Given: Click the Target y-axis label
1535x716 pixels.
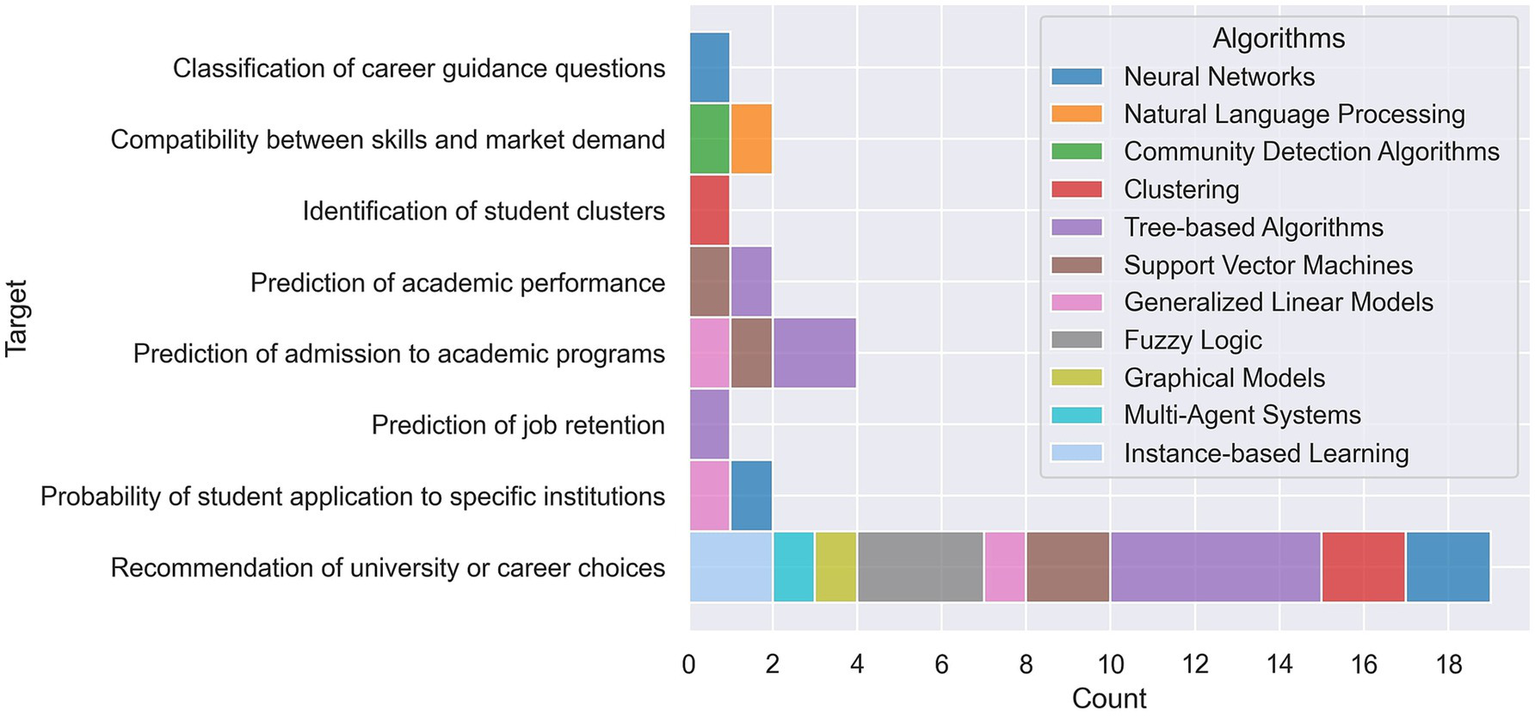Looking at the screenshot, I should coord(17,318).
